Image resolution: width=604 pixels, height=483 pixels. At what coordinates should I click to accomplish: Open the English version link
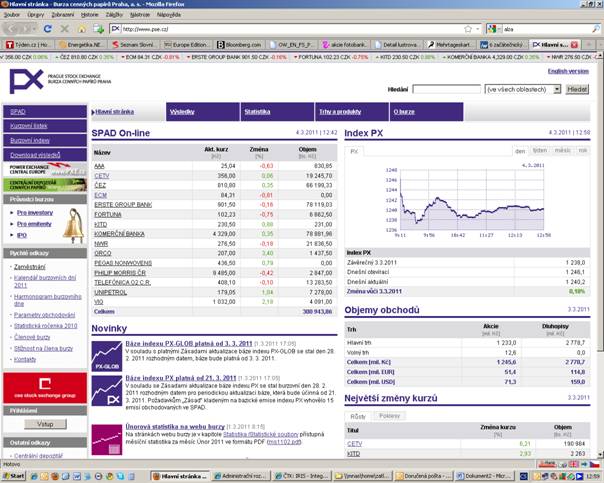point(568,71)
